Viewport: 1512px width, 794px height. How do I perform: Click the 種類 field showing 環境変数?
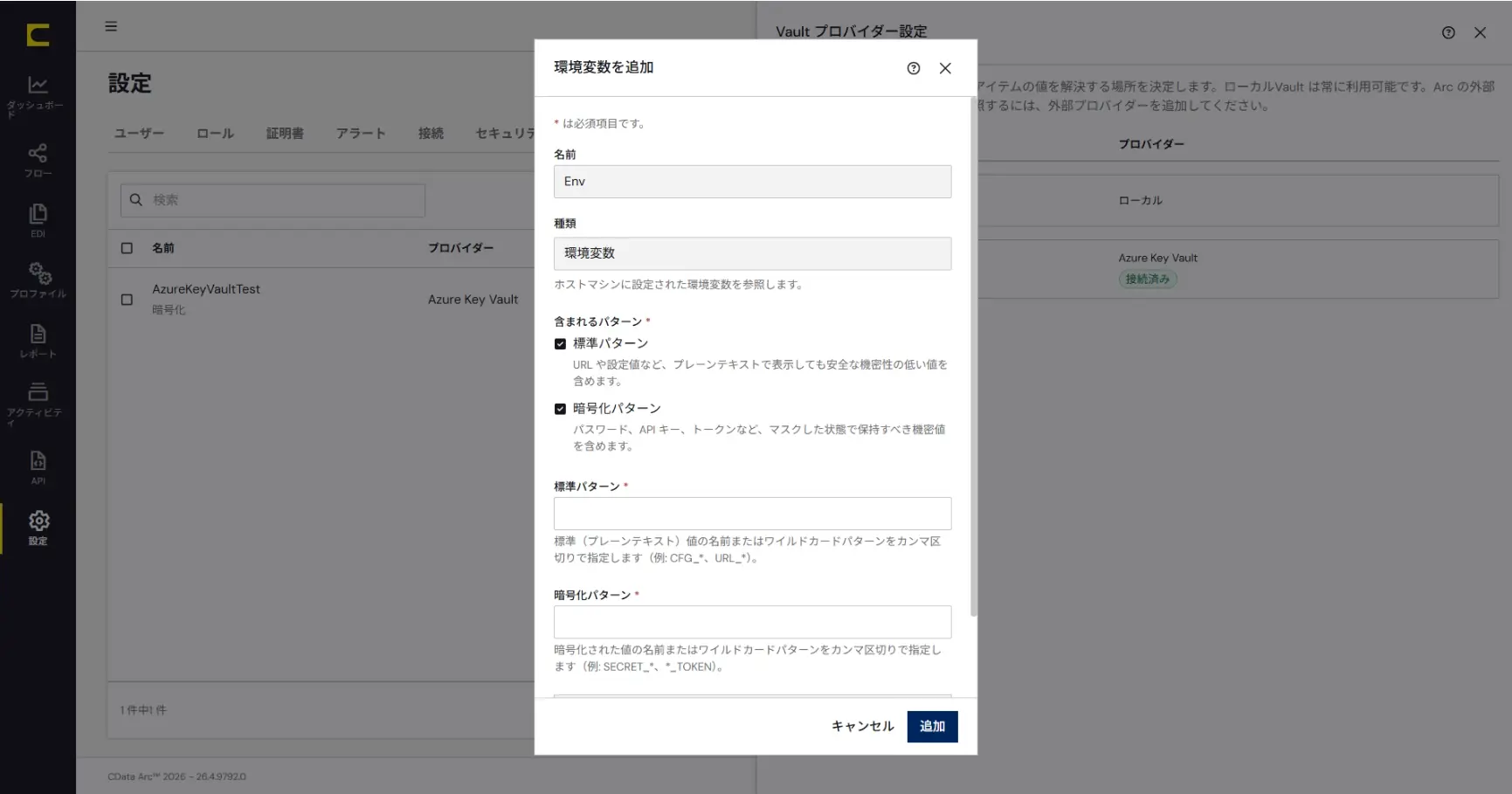tap(752, 253)
